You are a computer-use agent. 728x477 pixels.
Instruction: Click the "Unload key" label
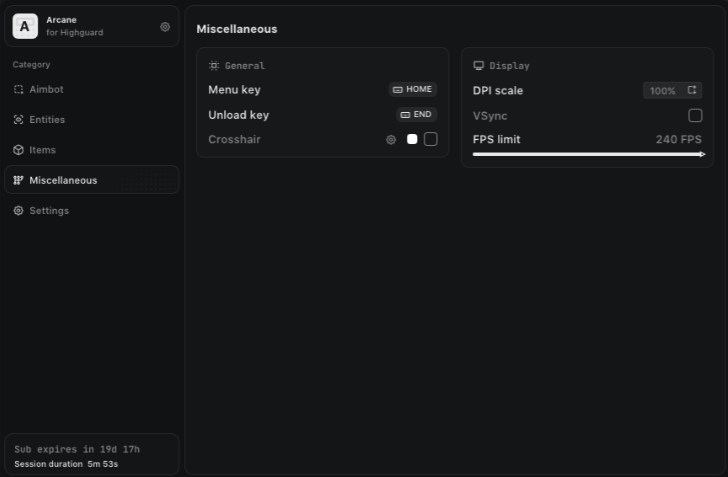point(239,115)
